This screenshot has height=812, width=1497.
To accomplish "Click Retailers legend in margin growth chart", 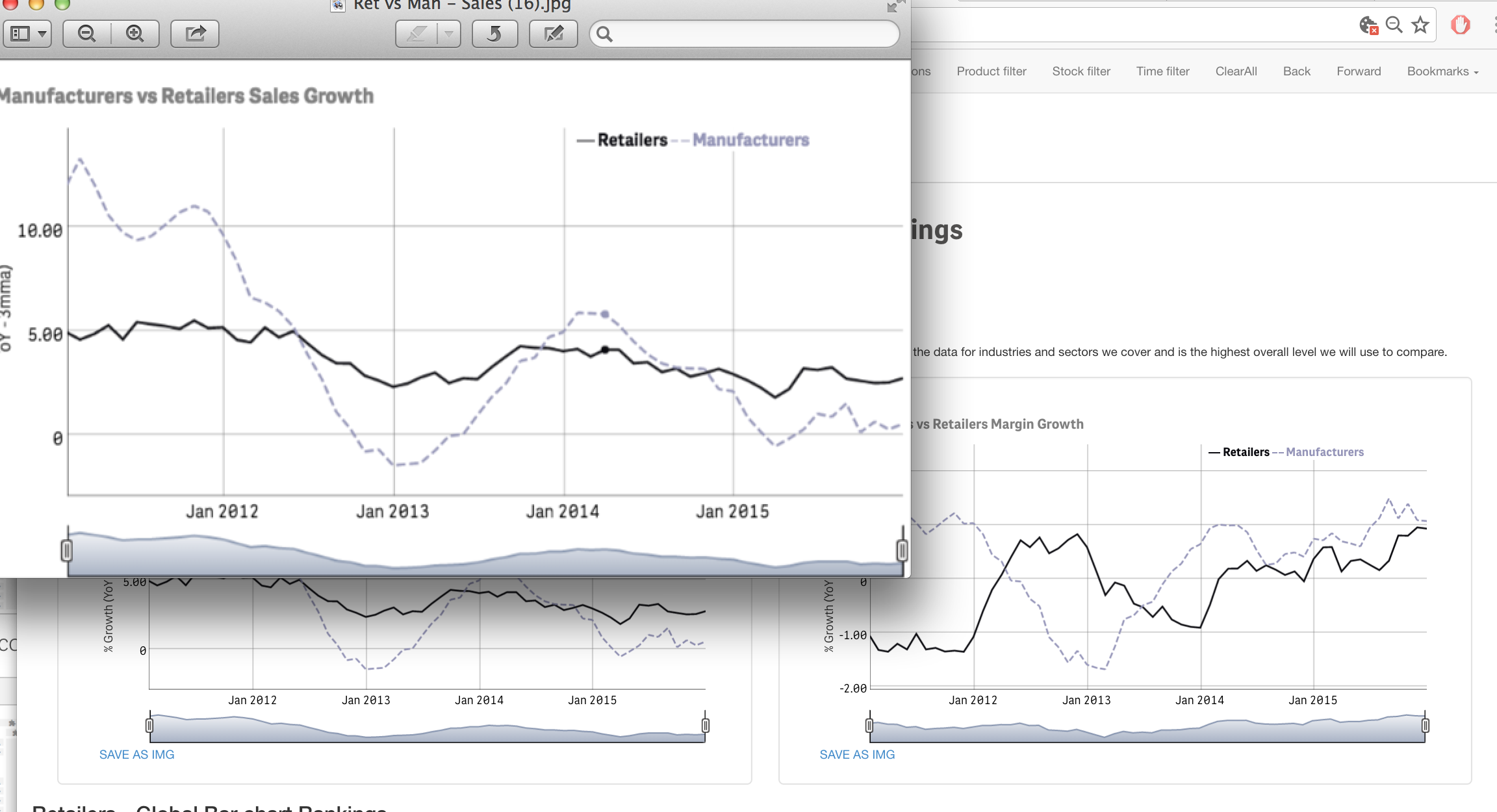I will click(1238, 451).
